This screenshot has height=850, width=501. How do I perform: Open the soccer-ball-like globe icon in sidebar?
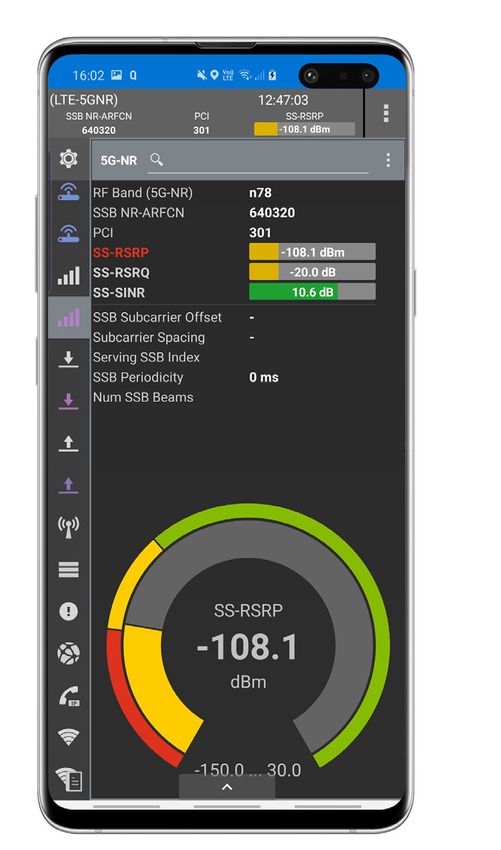click(x=68, y=654)
